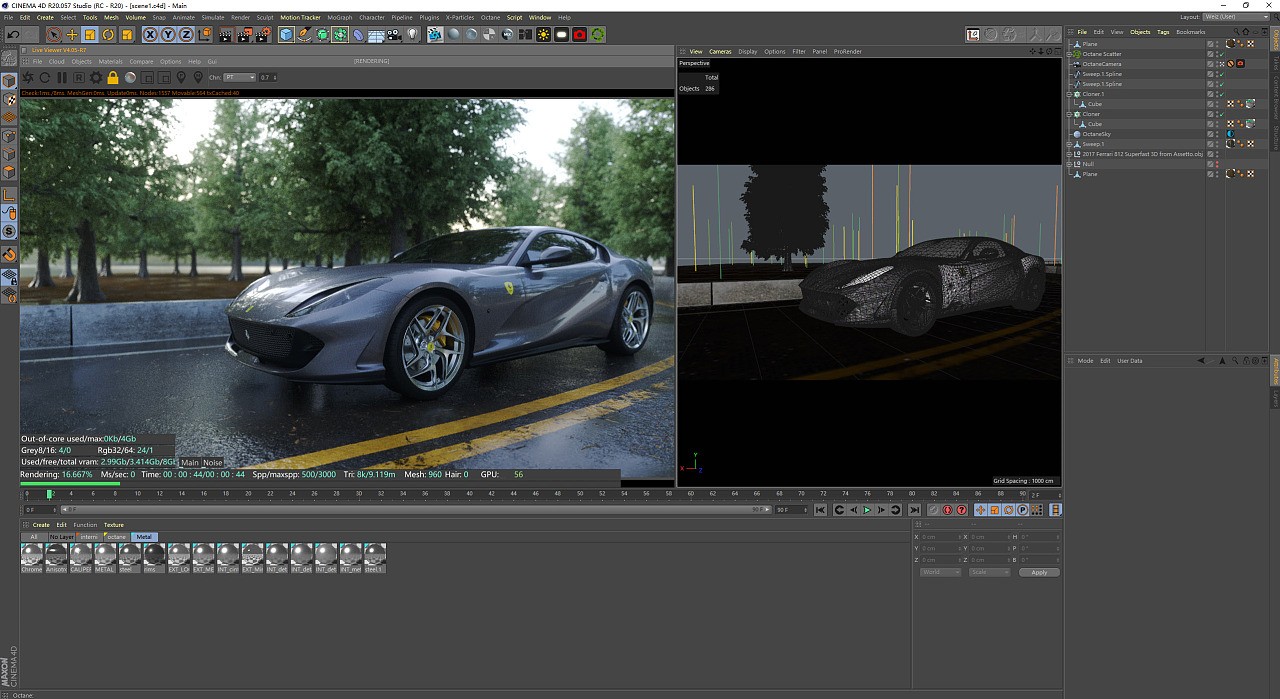This screenshot has width=1280, height=699.
Task: Expand the Null object tree
Action: click(x=1070, y=164)
